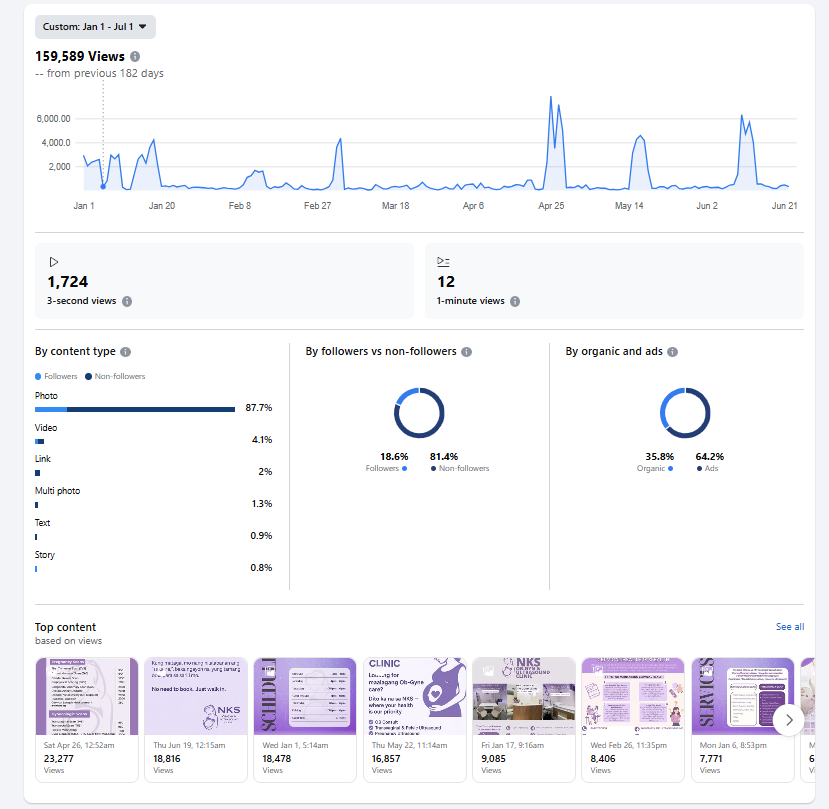This screenshot has height=809, width=829.
Task: Click the 8,406 views count
Action: pyautogui.click(x=603, y=759)
